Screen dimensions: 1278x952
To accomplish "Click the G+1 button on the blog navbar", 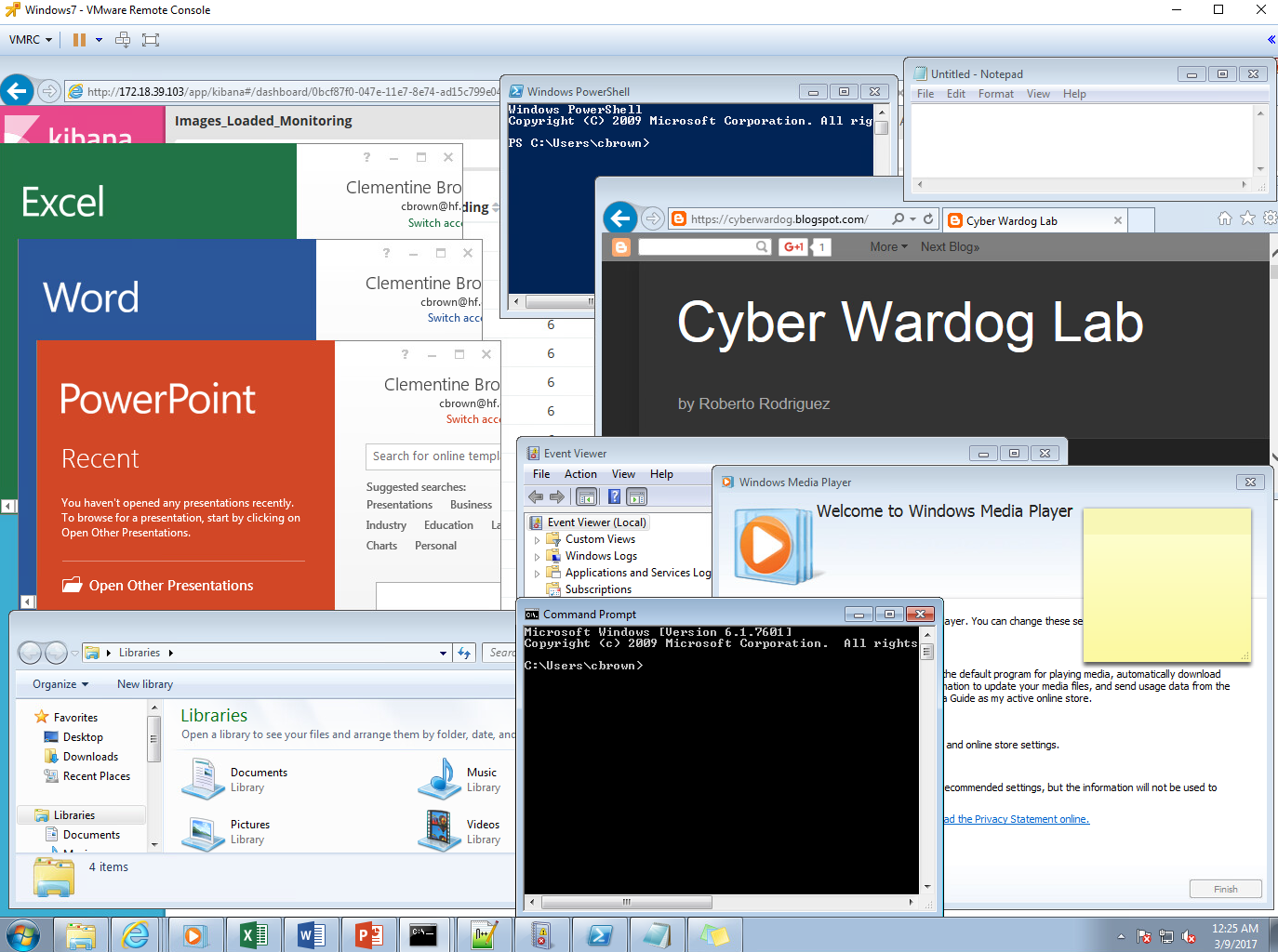I will [x=793, y=247].
